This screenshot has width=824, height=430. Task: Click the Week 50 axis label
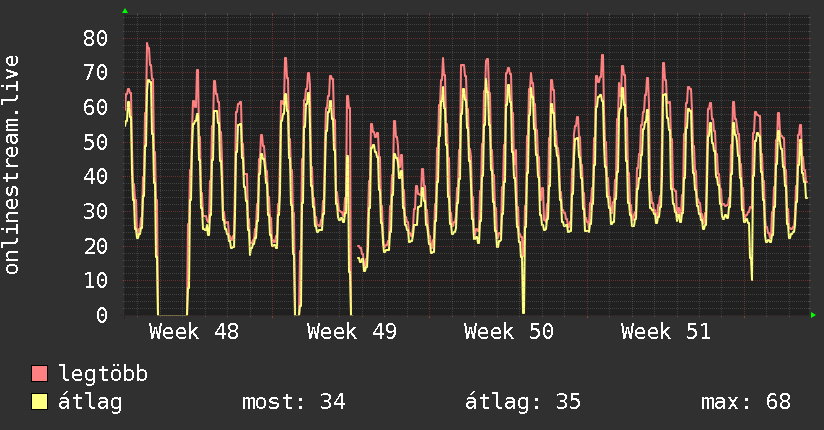click(509, 332)
